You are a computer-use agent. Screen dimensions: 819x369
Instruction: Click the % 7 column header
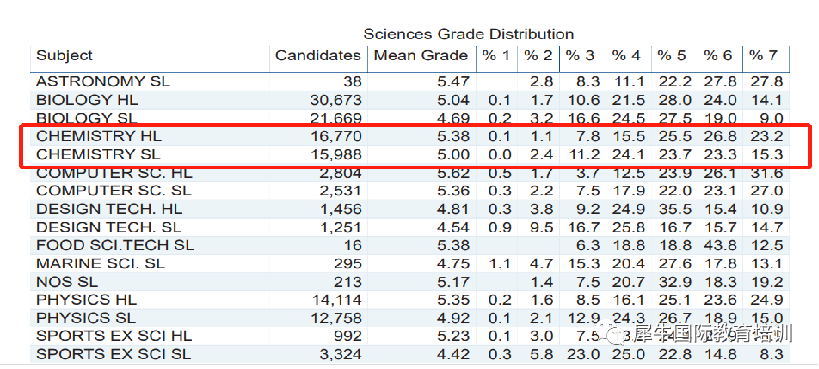coord(763,55)
